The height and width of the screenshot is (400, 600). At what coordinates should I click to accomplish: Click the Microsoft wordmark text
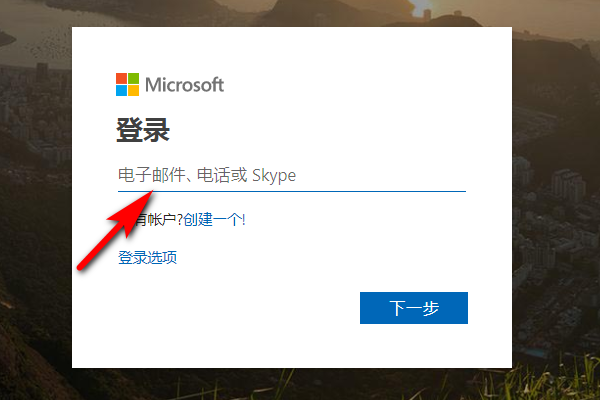[184, 85]
